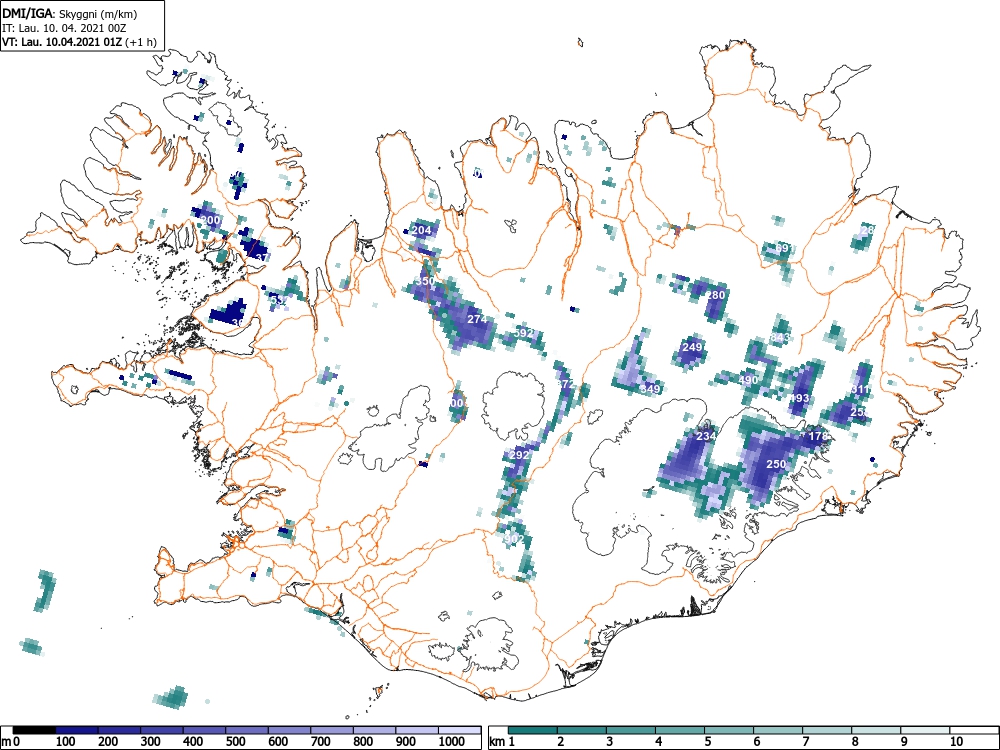The height and width of the screenshot is (750, 1000).
Task: Click the '1000' label in the metre legend
Action: coord(452,742)
